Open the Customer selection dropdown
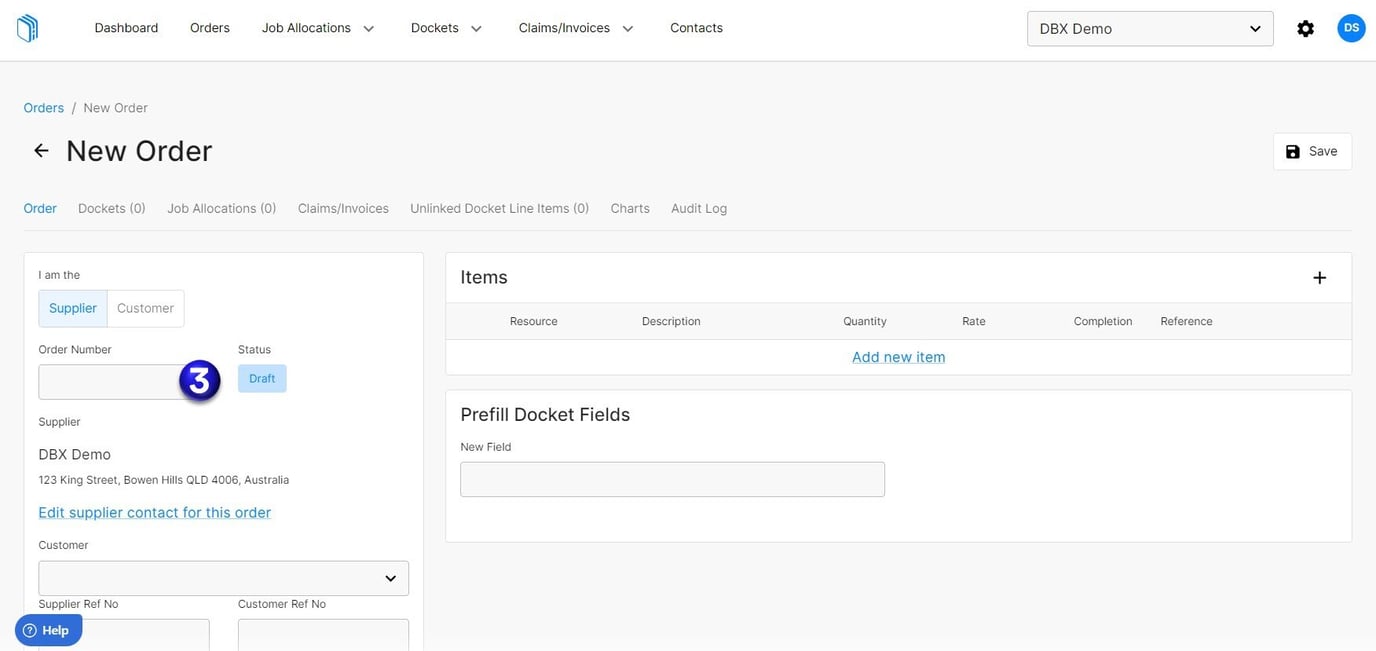Image resolution: width=1376 pixels, height=651 pixels. tap(223, 578)
